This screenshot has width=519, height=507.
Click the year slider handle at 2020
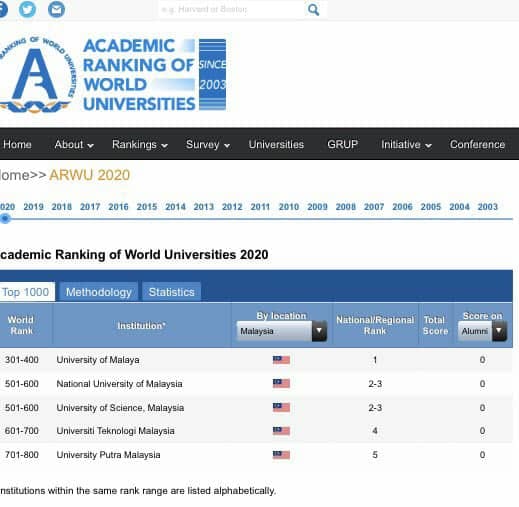coord(5,219)
